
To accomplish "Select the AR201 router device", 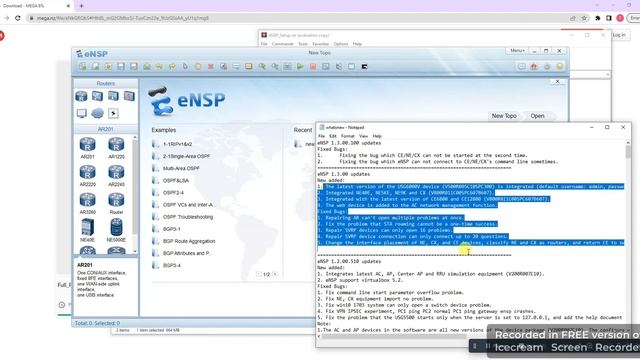I will (x=87, y=148).
